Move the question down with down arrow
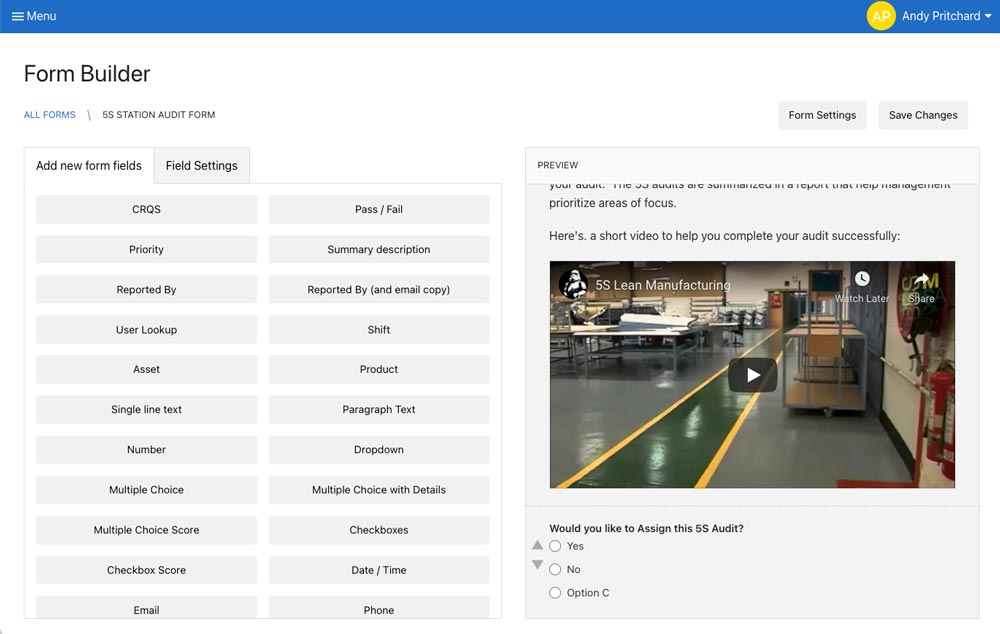The height and width of the screenshot is (634, 1000). pos(538,565)
